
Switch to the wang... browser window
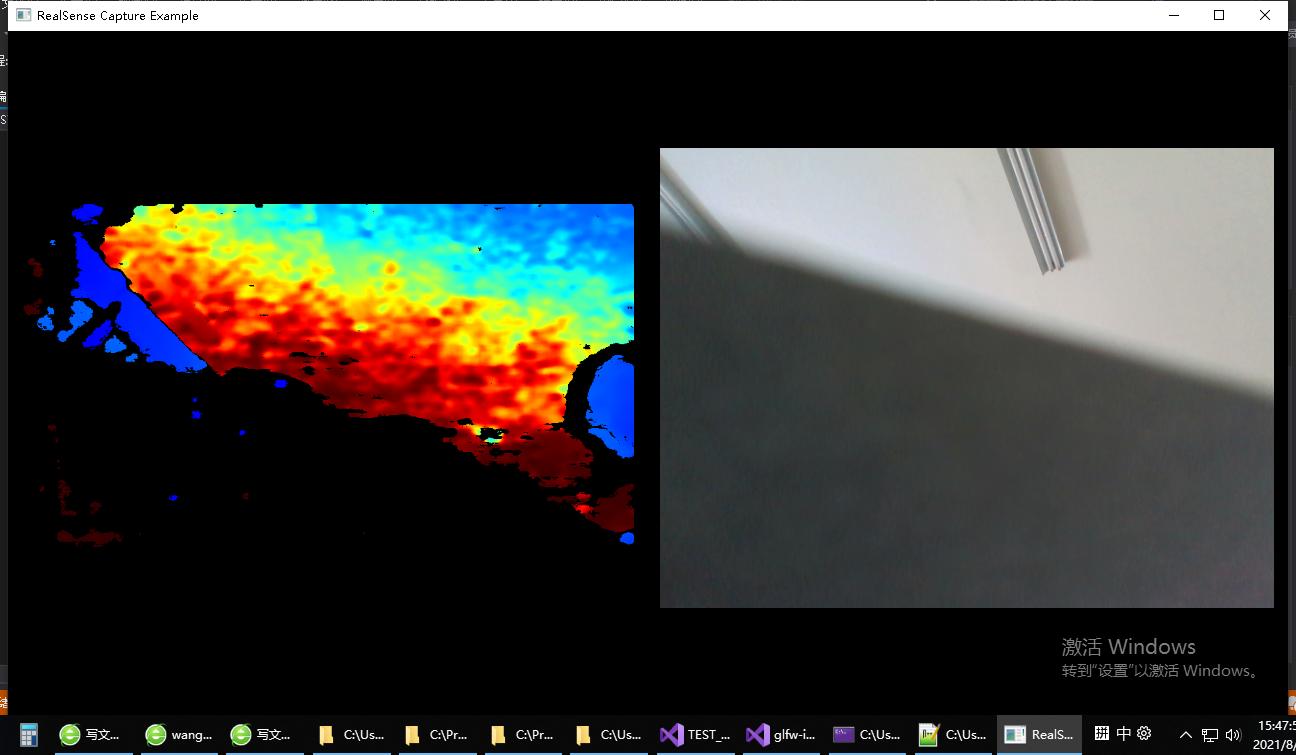click(178, 734)
